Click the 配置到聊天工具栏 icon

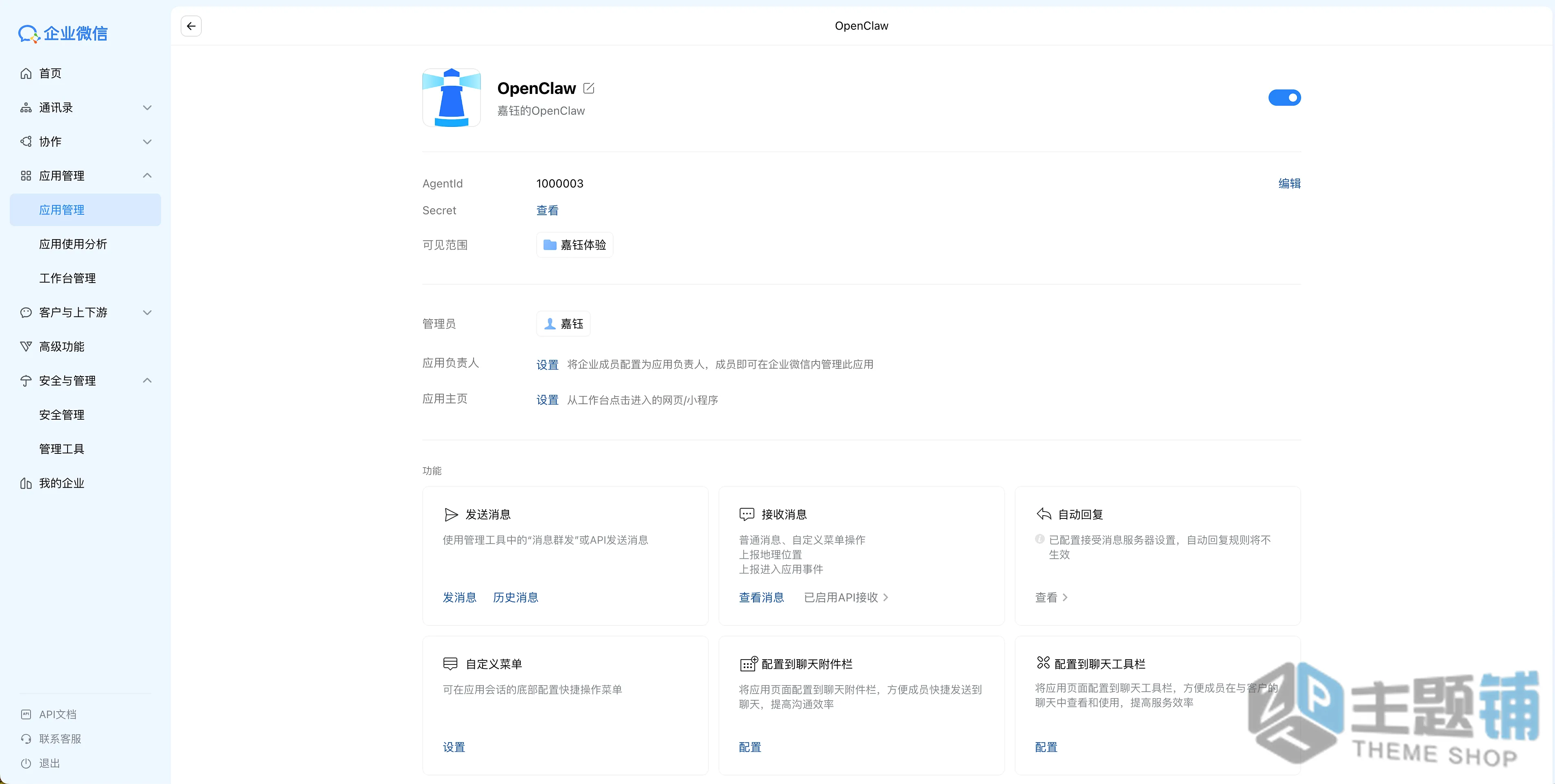click(x=1043, y=663)
